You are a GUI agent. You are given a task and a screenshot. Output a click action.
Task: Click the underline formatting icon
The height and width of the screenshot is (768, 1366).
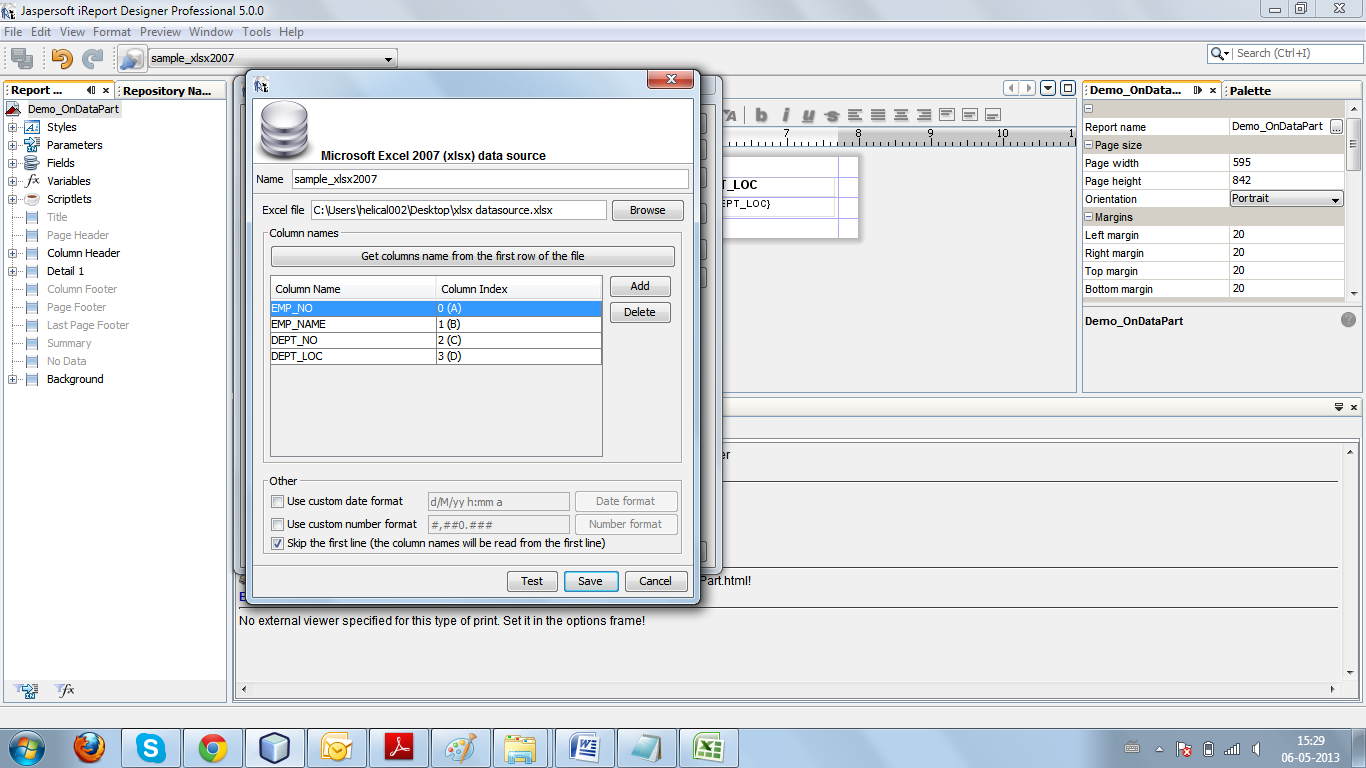pyautogui.click(x=808, y=115)
